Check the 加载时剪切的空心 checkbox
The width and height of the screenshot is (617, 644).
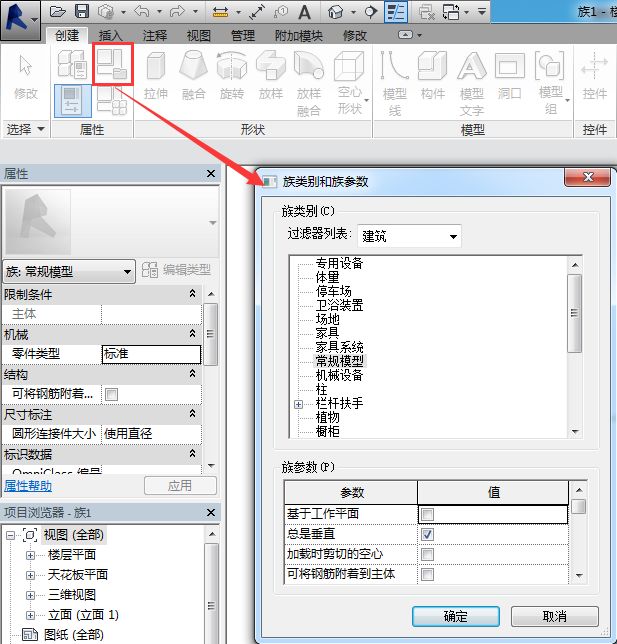(427, 554)
